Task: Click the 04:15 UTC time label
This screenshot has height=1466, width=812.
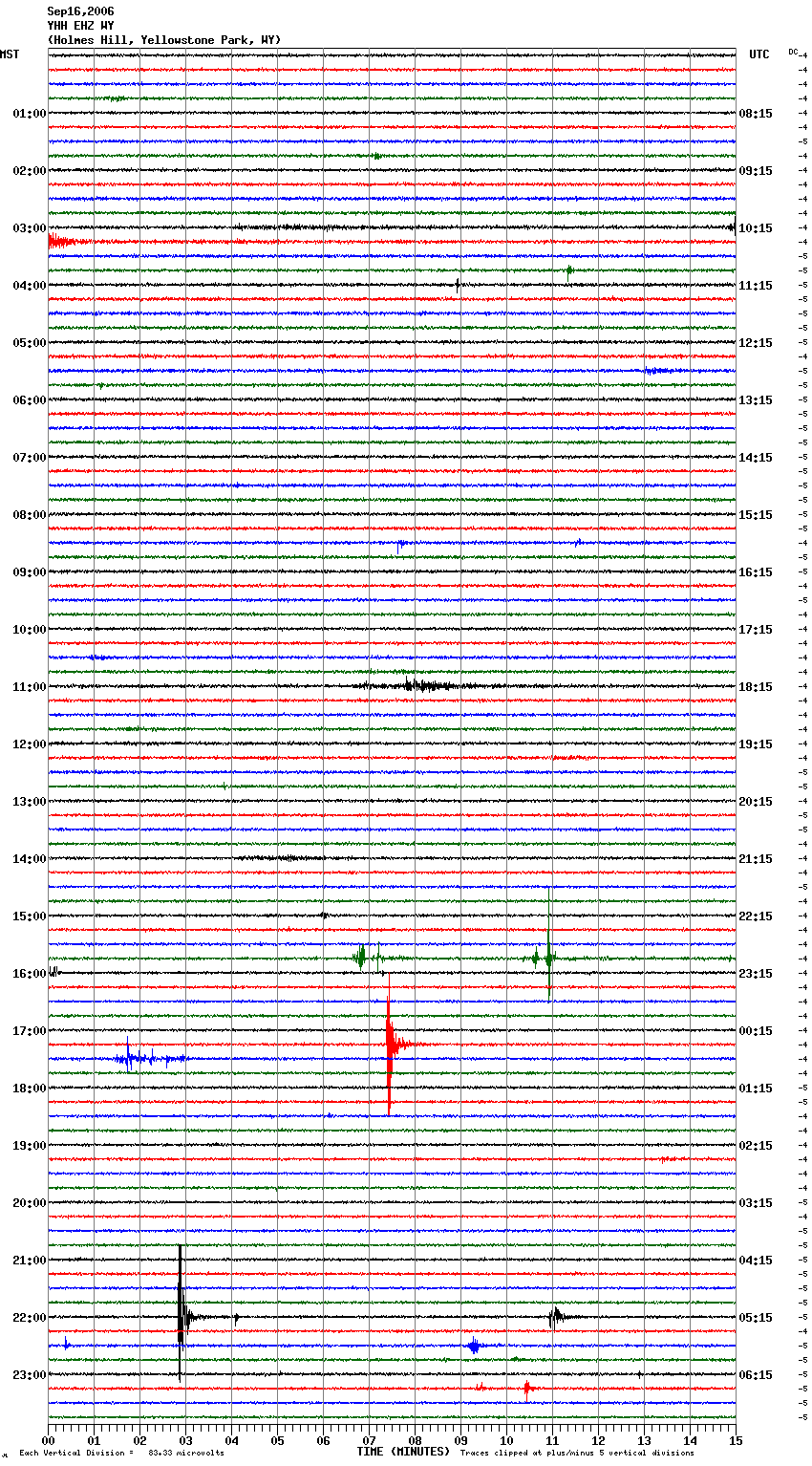Action: (x=756, y=1261)
